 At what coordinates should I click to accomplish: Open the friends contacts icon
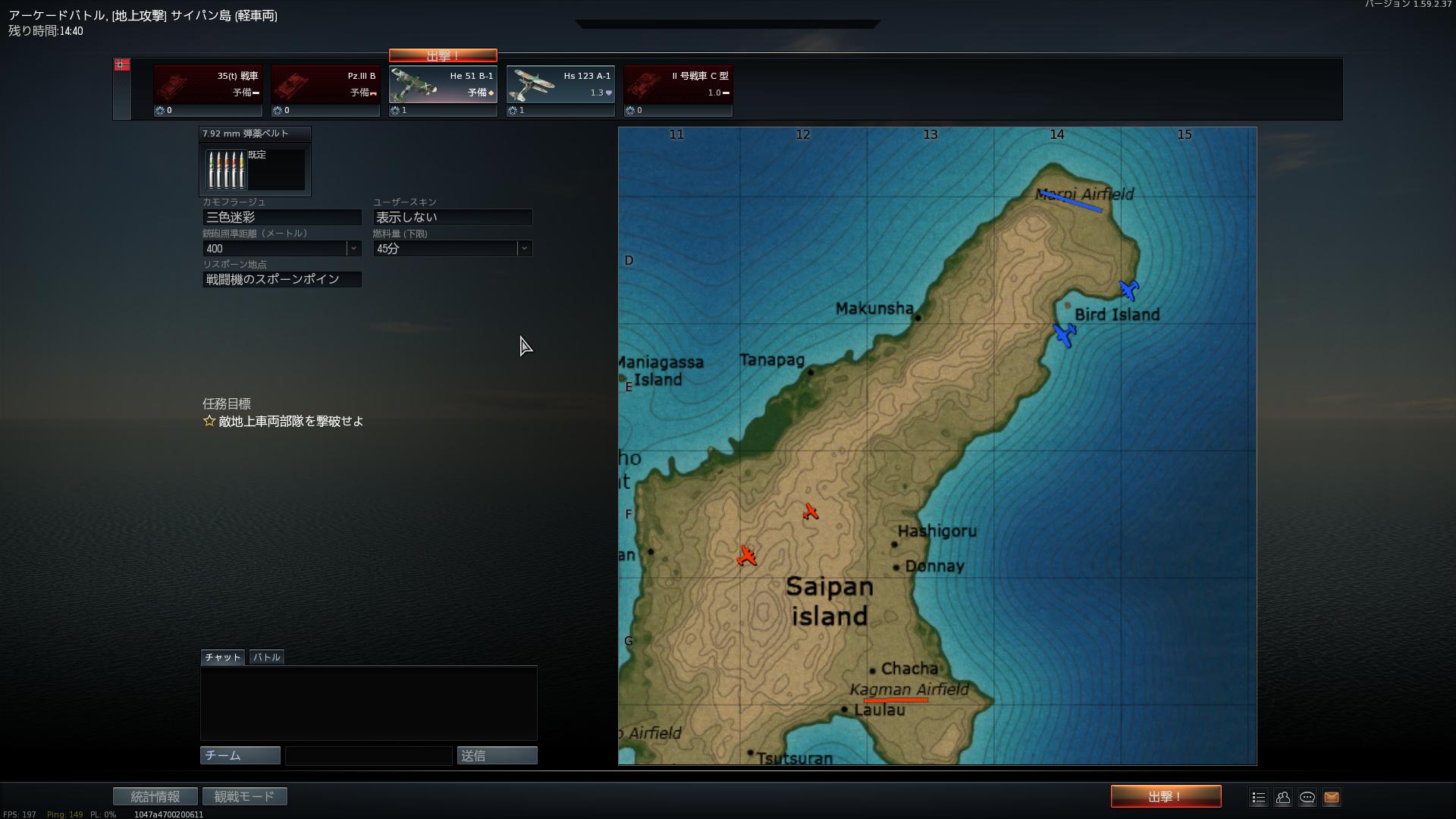pos(1283,797)
